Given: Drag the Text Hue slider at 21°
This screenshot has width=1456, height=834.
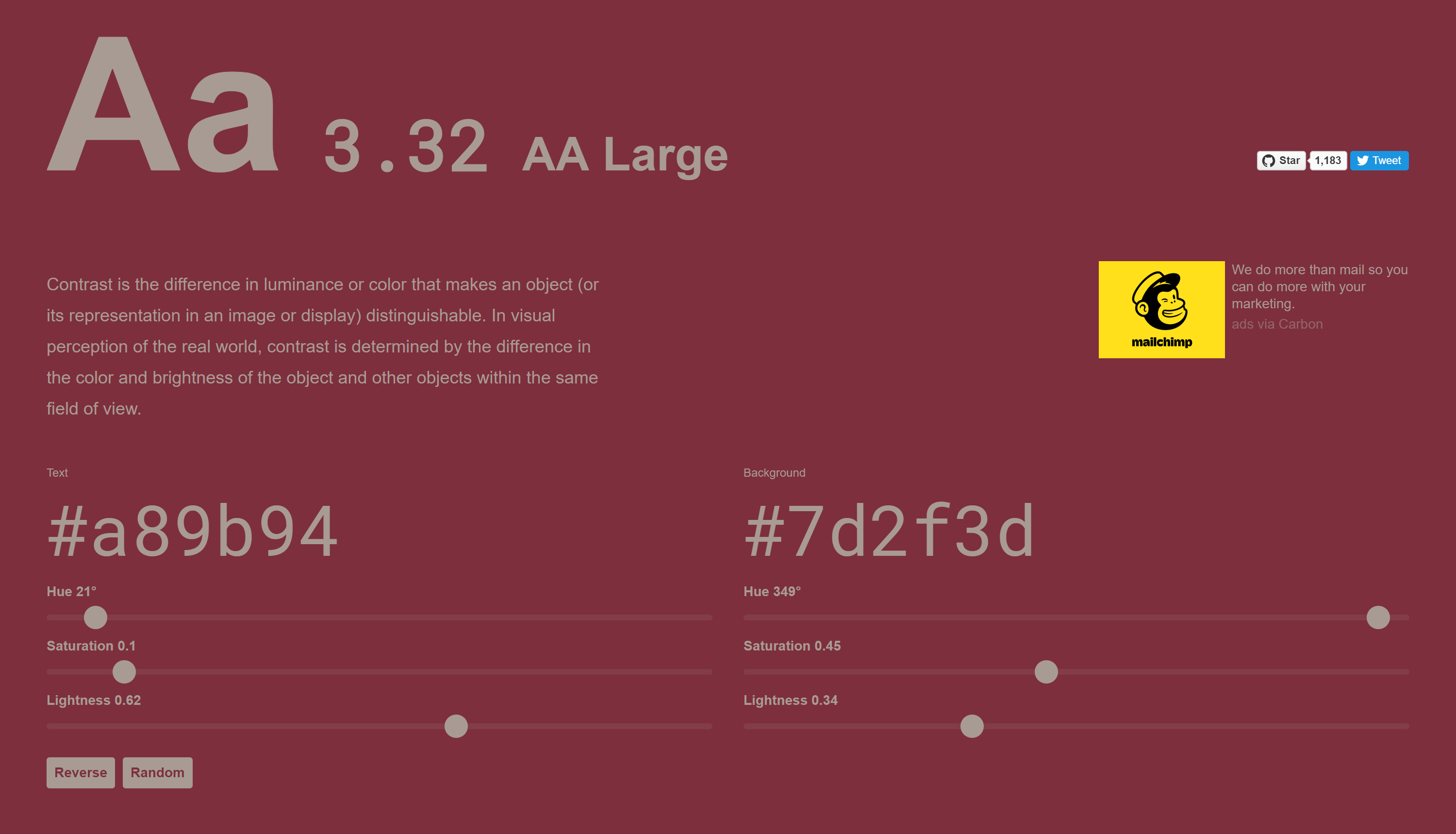Looking at the screenshot, I should (x=95, y=618).
